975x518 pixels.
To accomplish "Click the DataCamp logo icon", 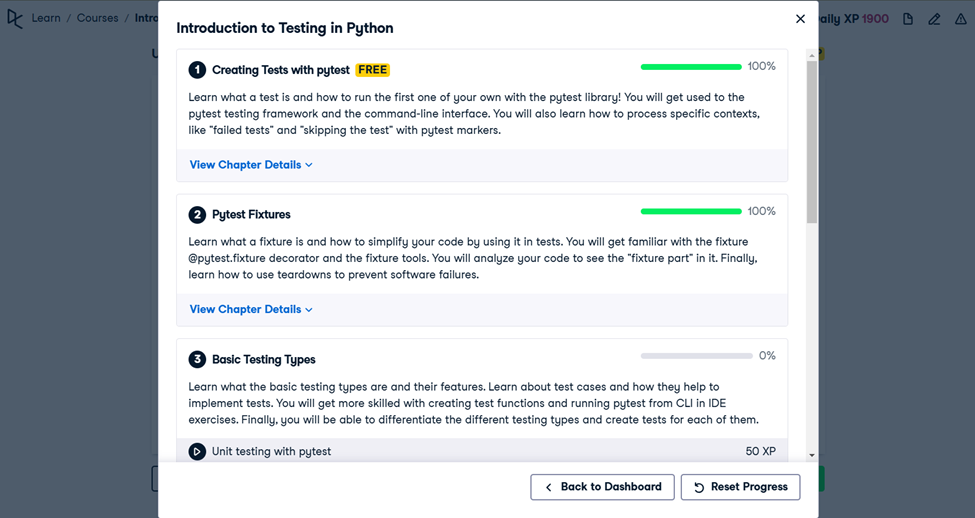I will [15, 19].
